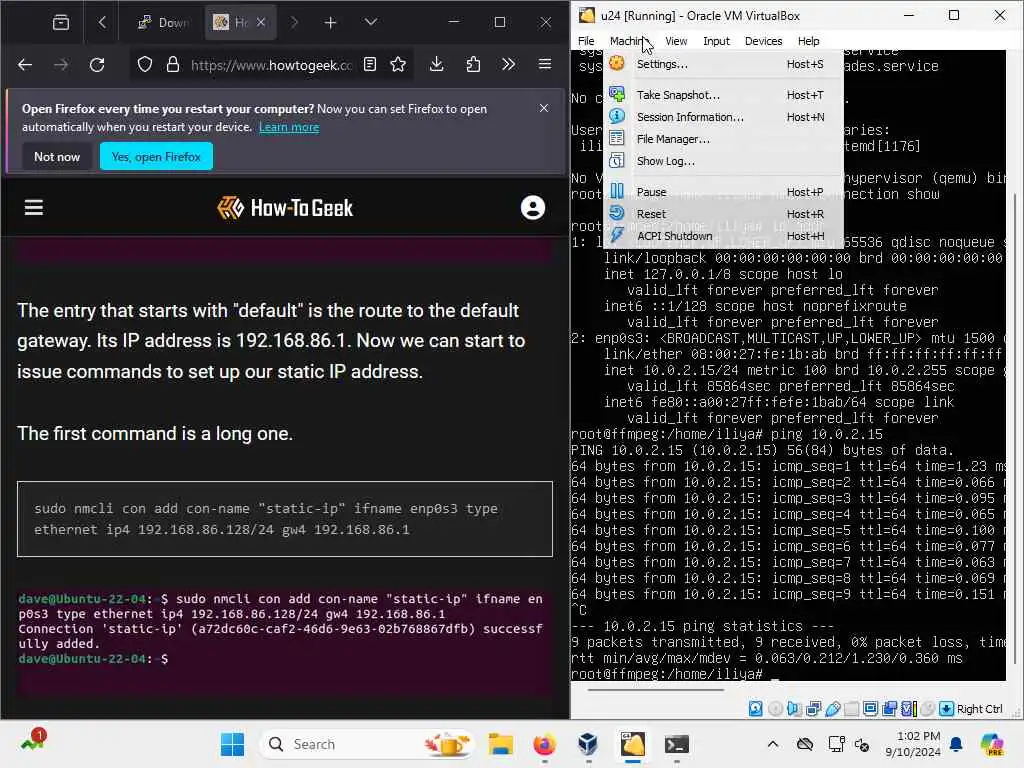Click the Windows taskbar Search box
This screenshot has height=768, width=1024.
point(367,744)
